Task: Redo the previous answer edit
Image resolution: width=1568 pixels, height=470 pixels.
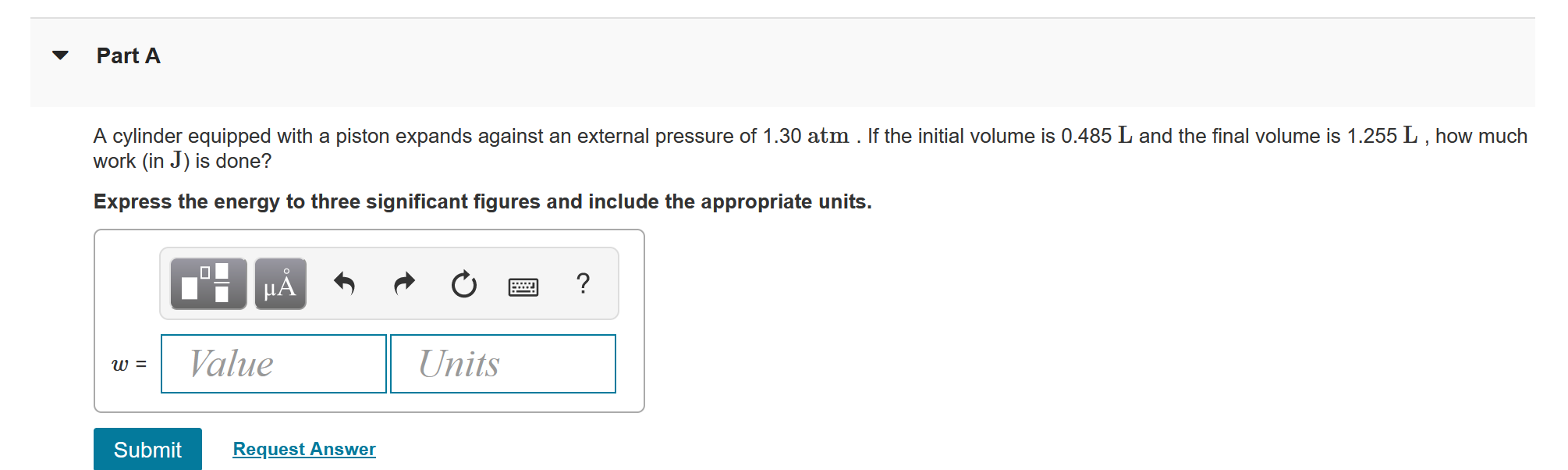Action: 404,284
